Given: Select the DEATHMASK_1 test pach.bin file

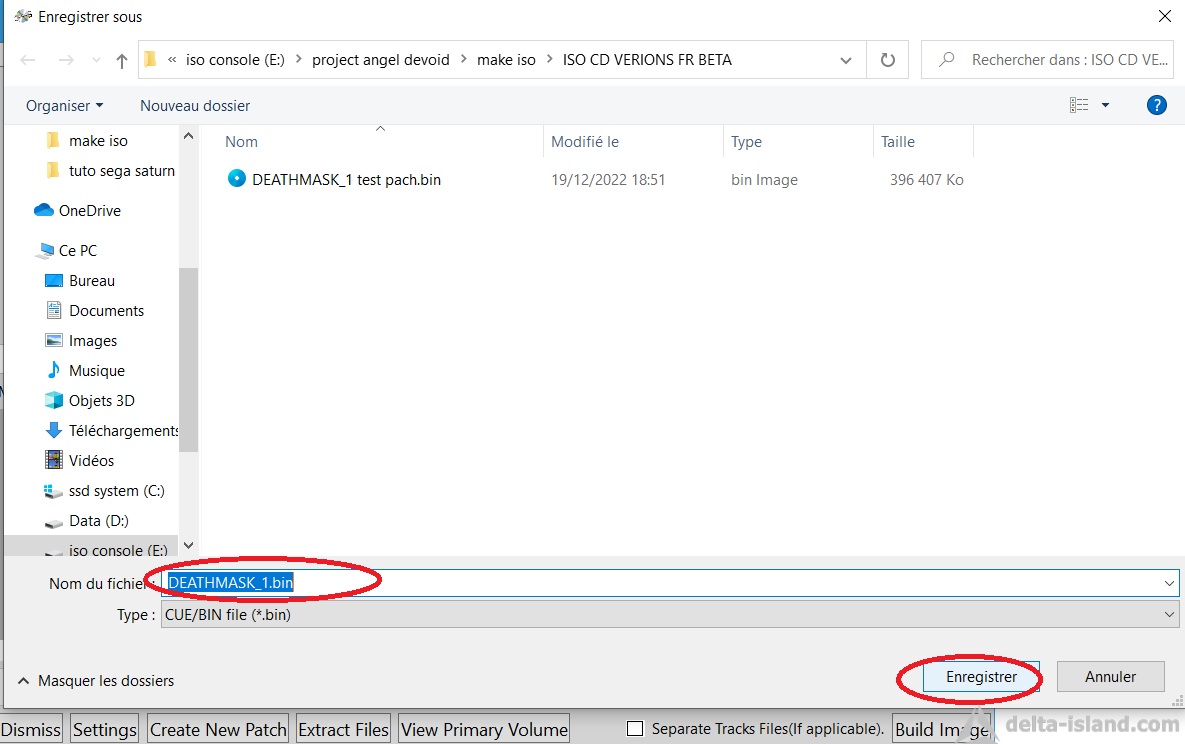Looking at the screenshot, I should coord(346,180).
